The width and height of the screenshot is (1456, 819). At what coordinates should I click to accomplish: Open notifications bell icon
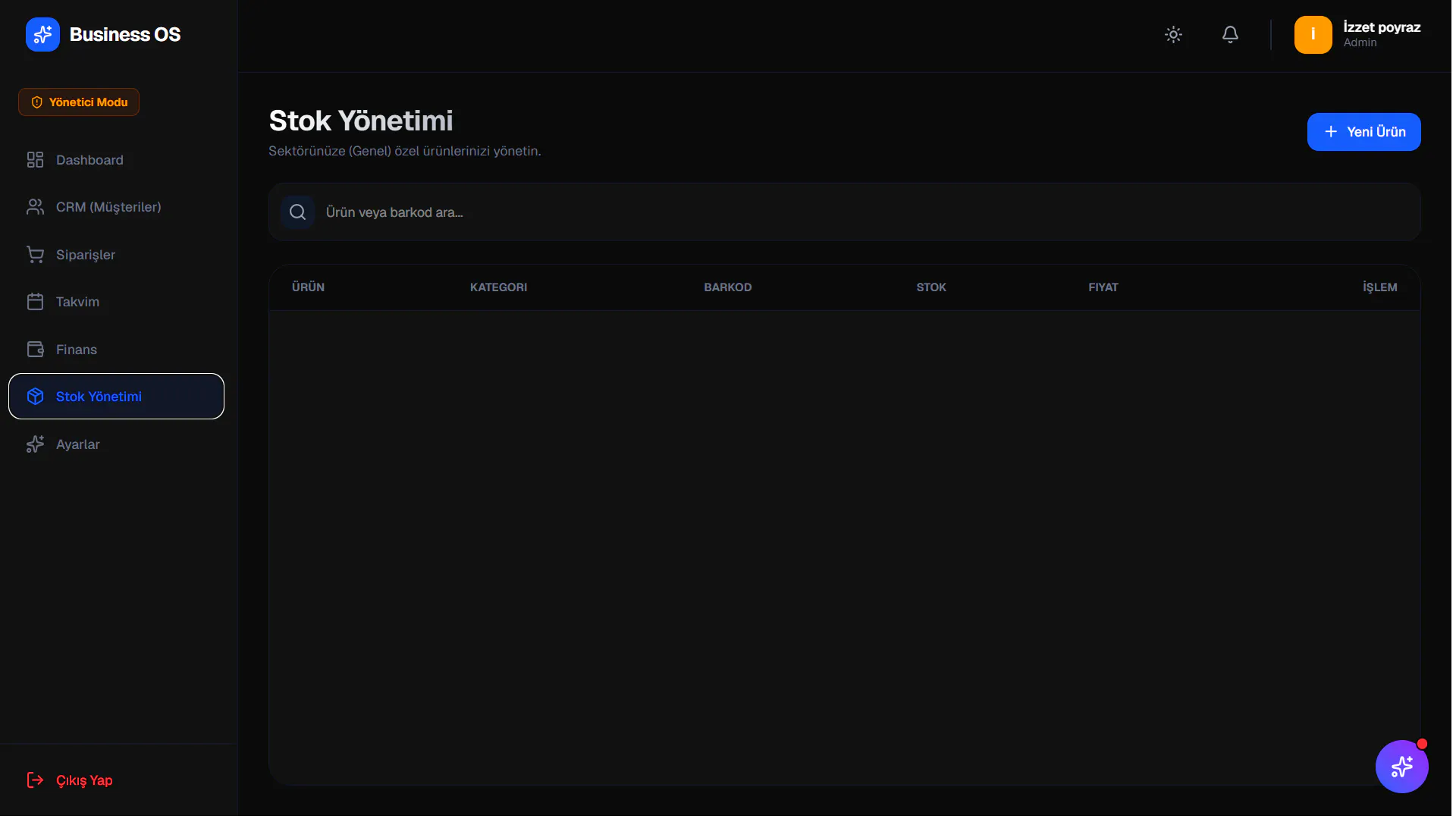tap(1230, 35)
